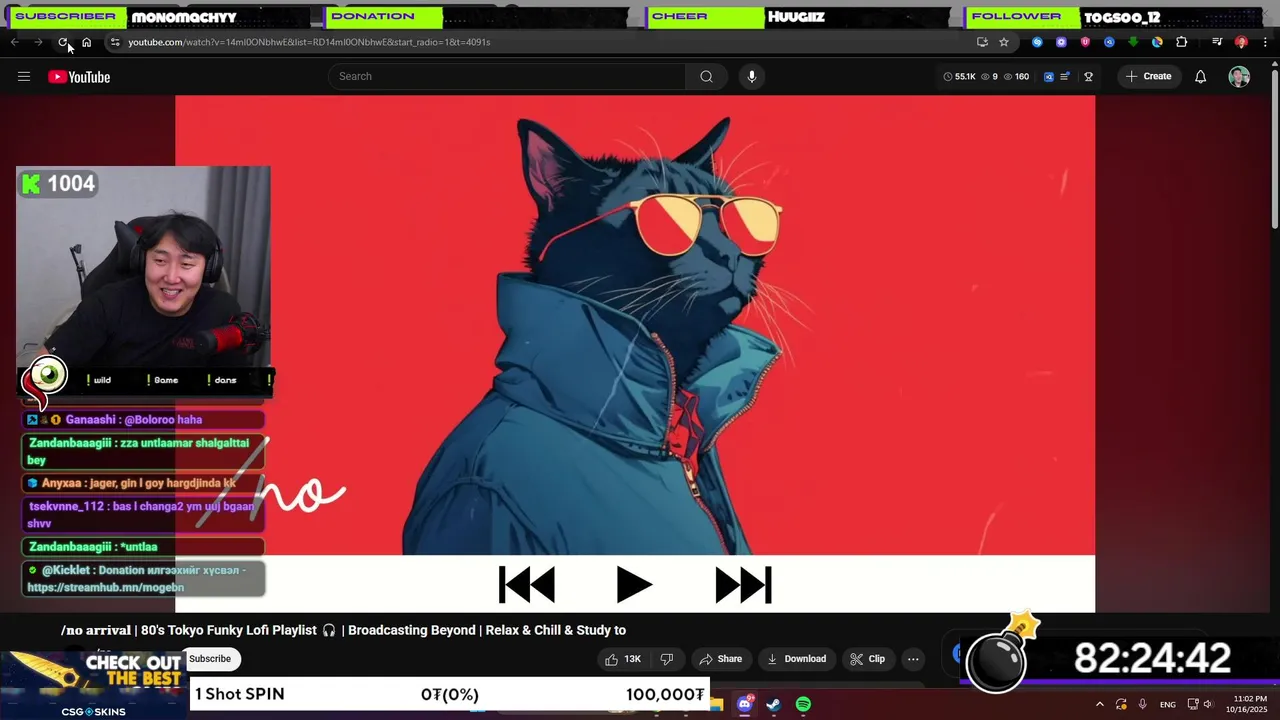Show hidden tray icons chevron
The height and width of the screenshot is (720, 1280).
tap(1099, 705)
